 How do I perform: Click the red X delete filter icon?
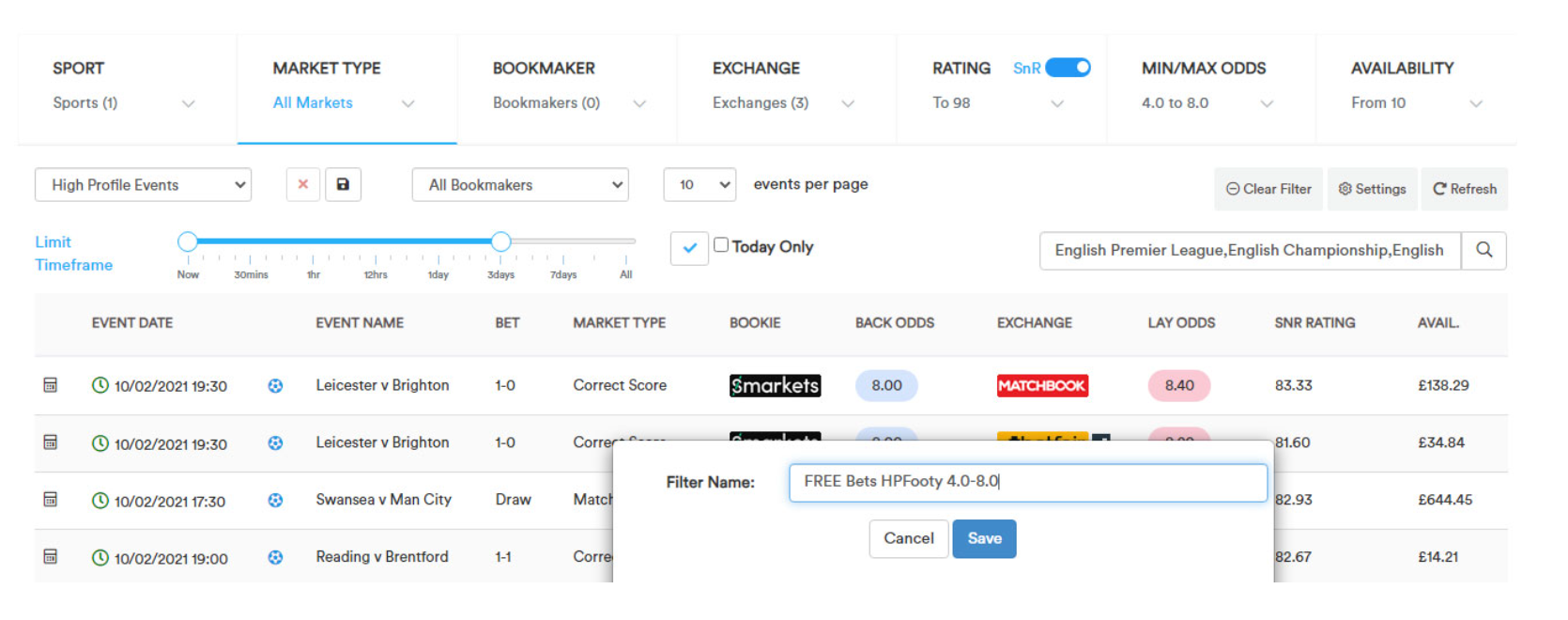[x=303, y=184]
